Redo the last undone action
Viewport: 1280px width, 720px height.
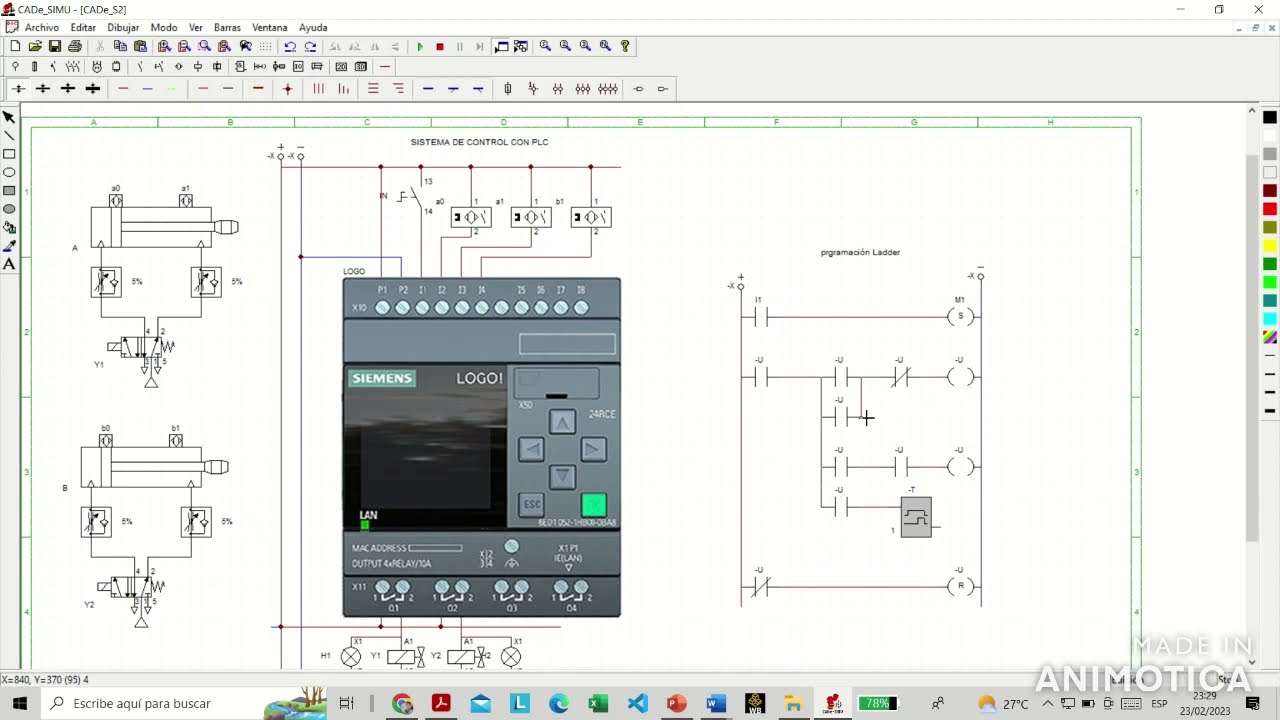(x=310, y=46)
